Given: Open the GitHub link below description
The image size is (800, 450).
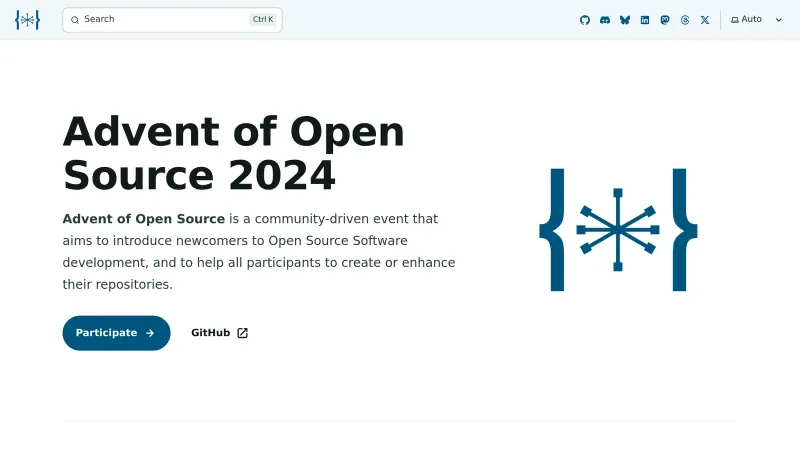Looking at the screenshot, I should click(211, 333).
